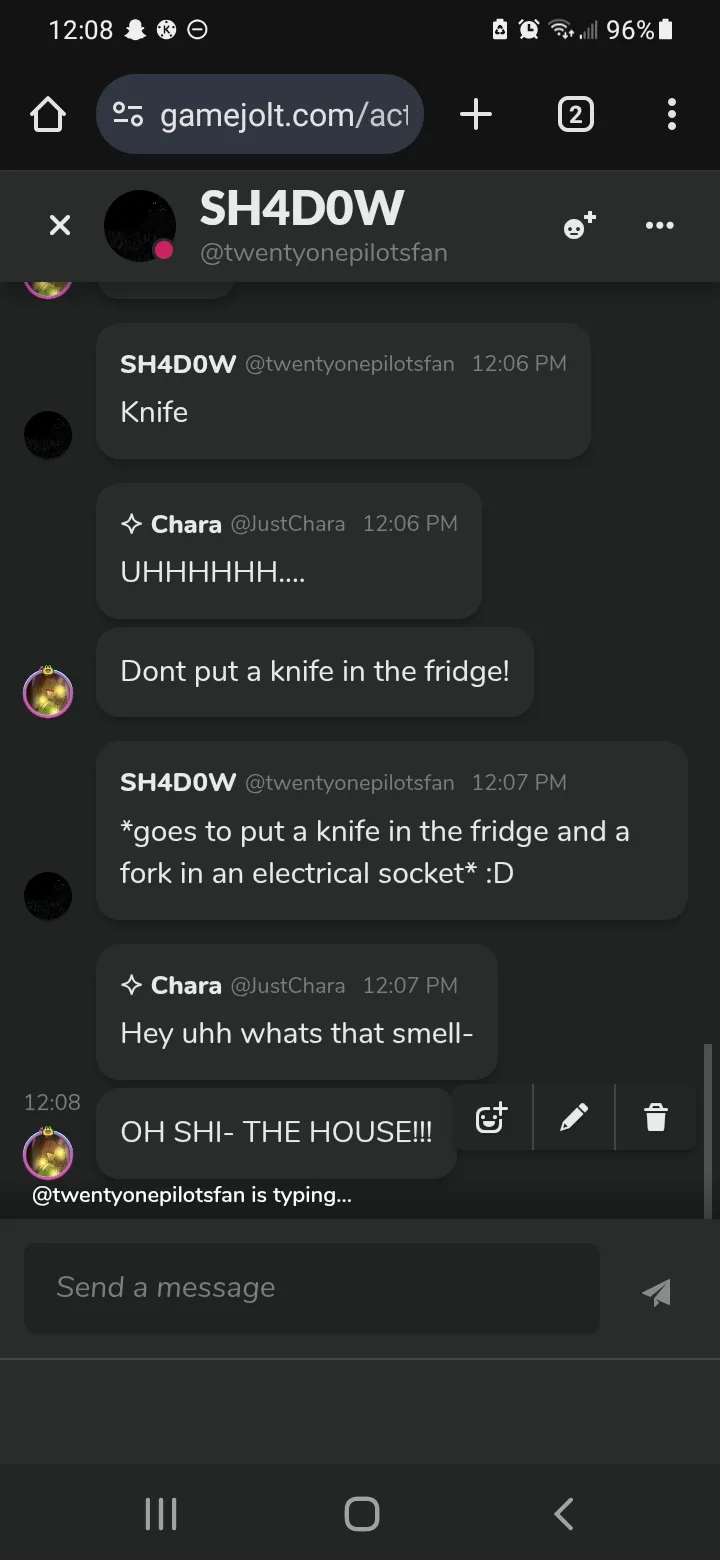Open the site info icon in address bar
Image resolution: width=720 pixels, height=1560 pixels.
[128, 115]
